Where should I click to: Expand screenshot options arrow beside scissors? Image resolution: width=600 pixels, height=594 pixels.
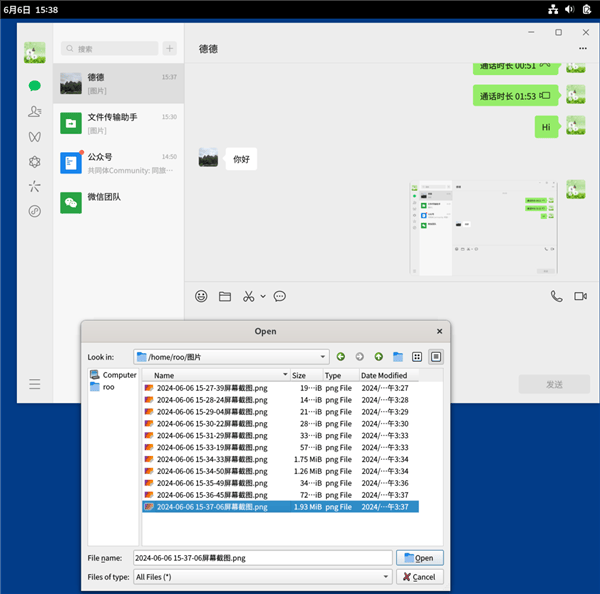263,296
